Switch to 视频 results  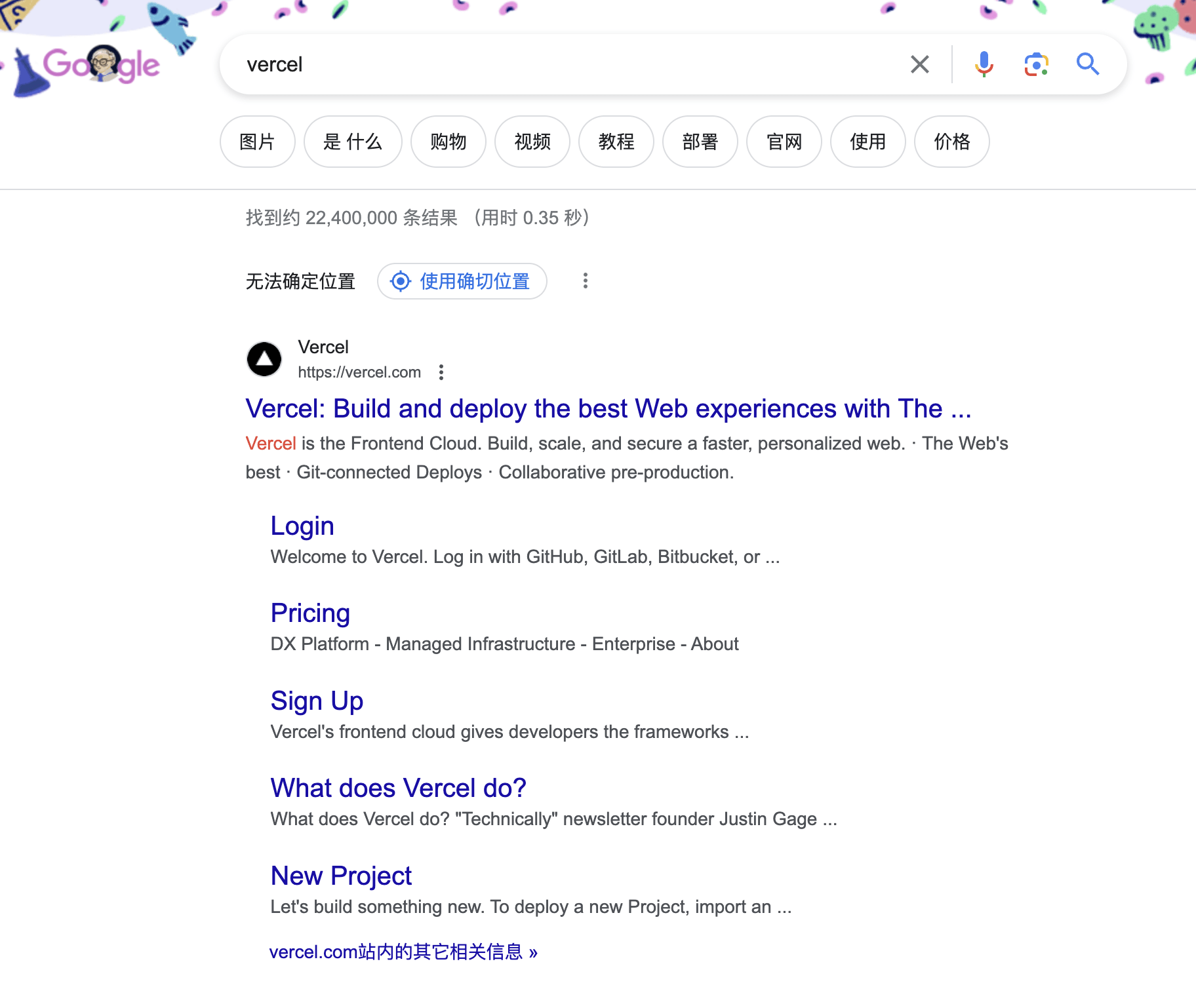click(532, 142)
